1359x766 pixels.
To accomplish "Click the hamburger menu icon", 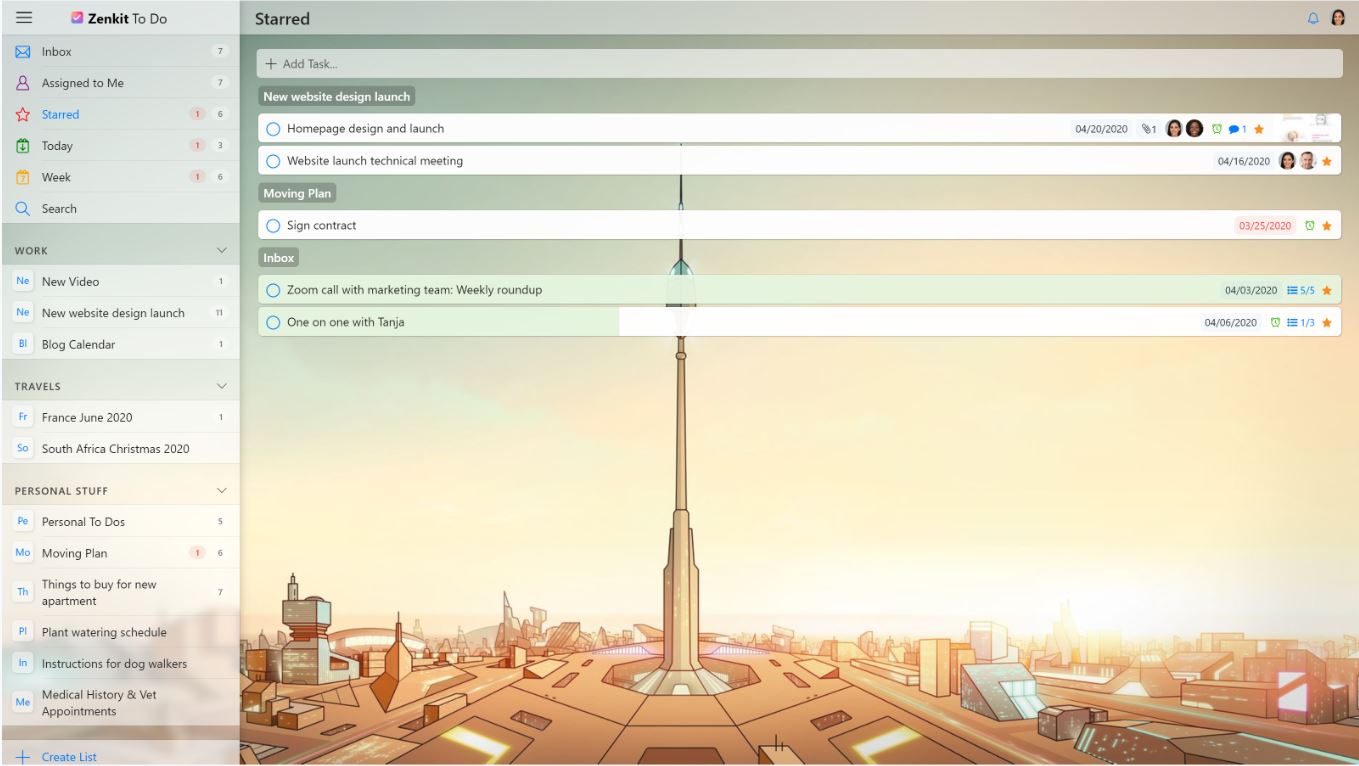I will tap(24, 18).
